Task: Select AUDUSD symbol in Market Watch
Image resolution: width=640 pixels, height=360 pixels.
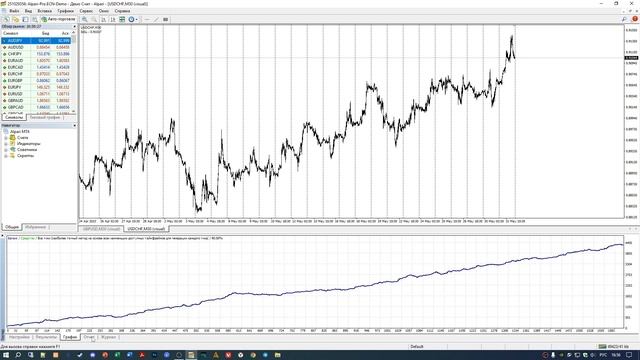Action: pyautogui.click(x=16, y=47)
